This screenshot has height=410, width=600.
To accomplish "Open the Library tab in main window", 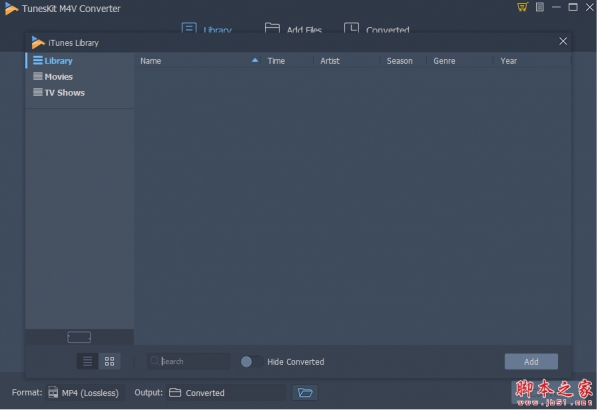I will click(x=208, y=29).
